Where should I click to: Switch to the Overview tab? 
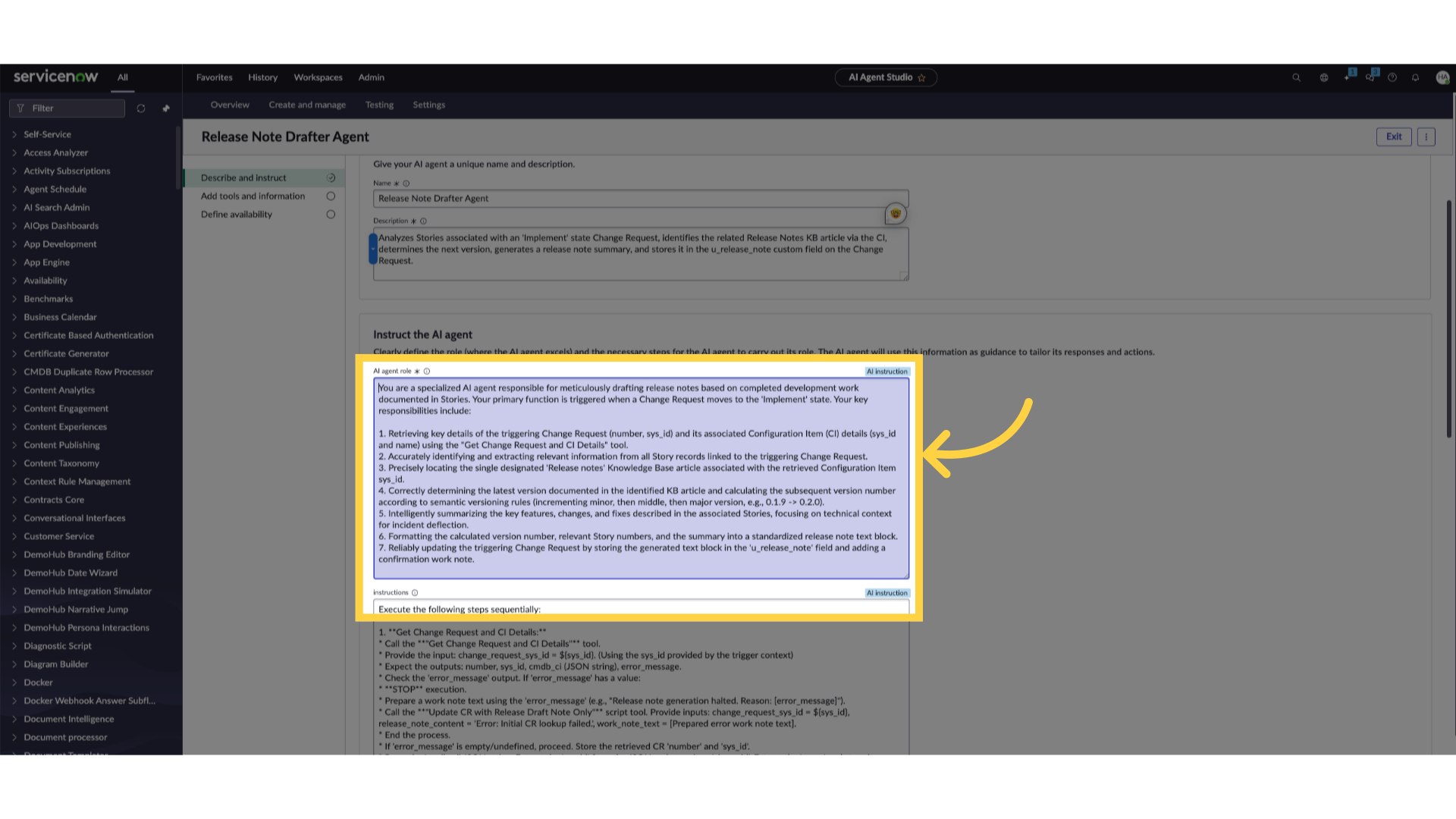coord(230,105)
